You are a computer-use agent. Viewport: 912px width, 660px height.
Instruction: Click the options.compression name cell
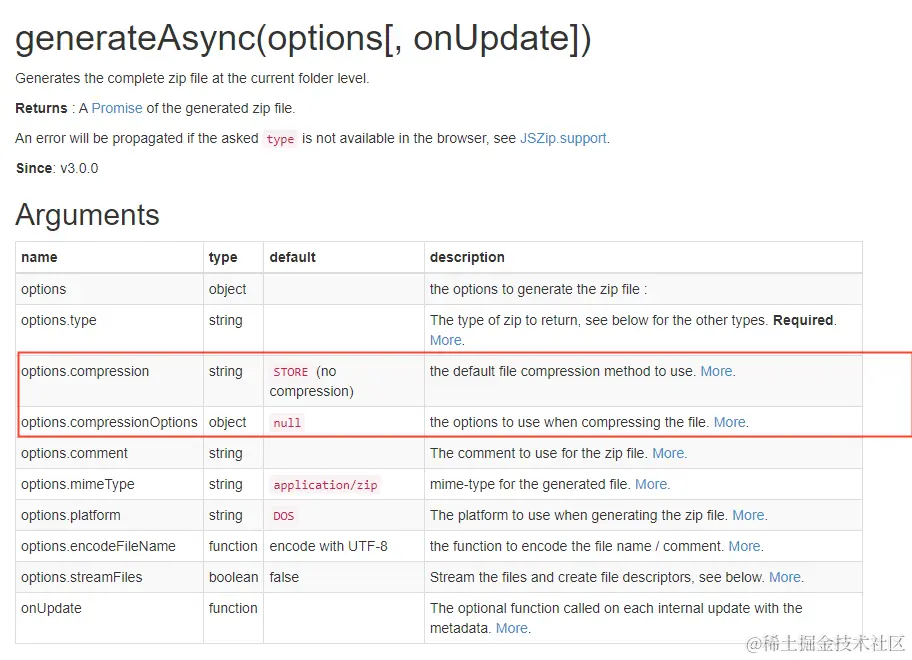click(85, 371)
